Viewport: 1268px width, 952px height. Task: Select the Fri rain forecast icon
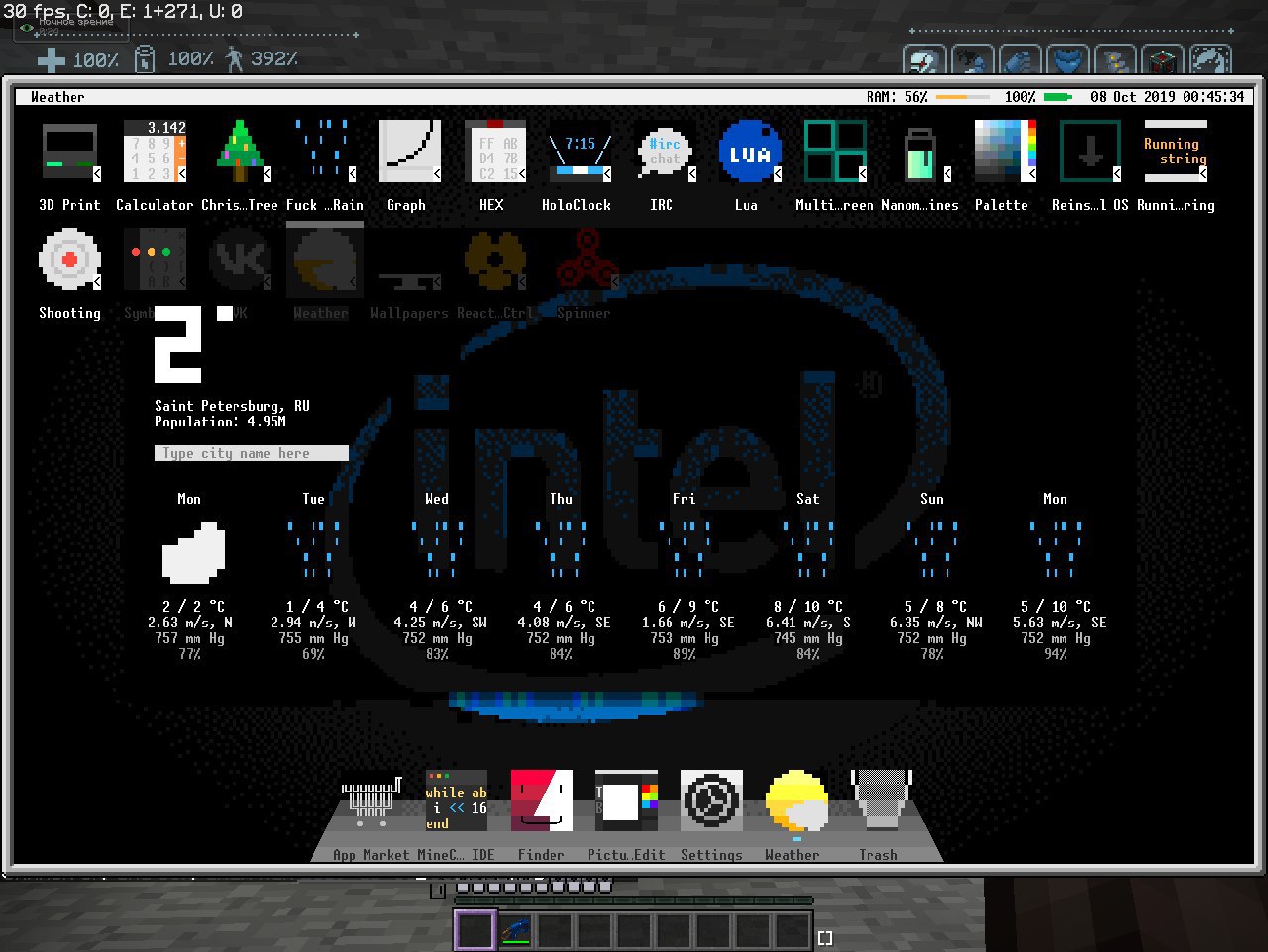coord(687,550)
